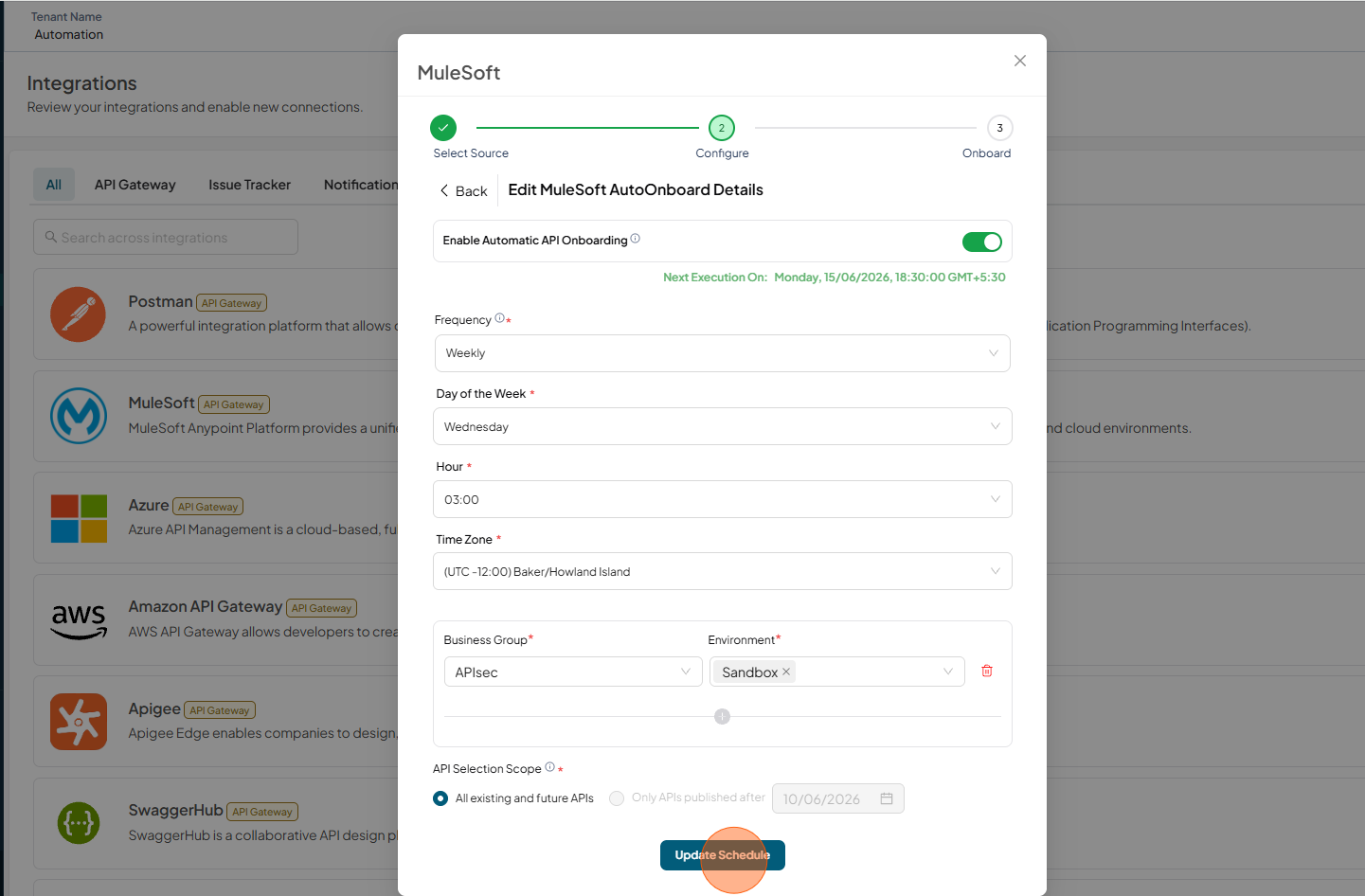The height and width of the screenshot is (896, 1365).
Task: Delete the APIsec business group row
Action: (x=986, y=671)
